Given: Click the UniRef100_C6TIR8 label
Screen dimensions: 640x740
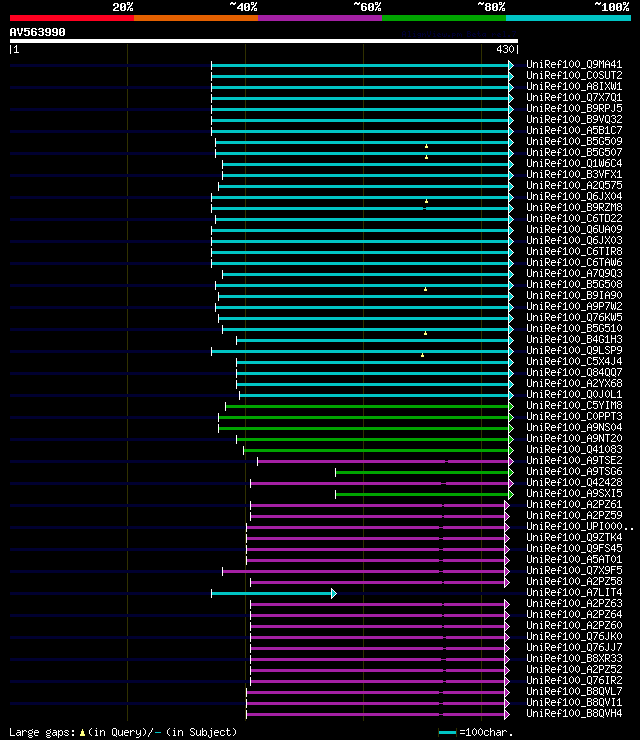Looking at the screenshot, I should click(x=574, y=251).
